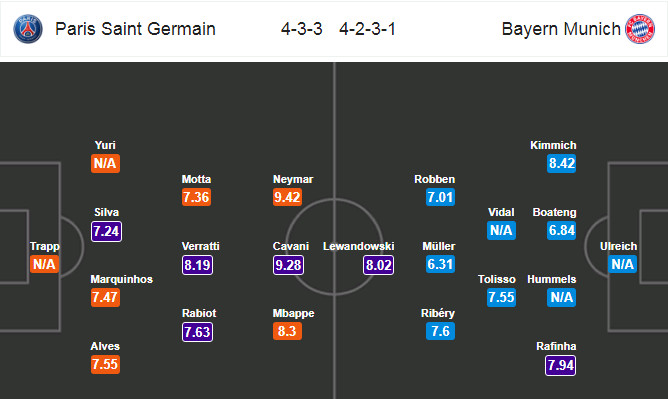
Task: Click the 4-3-3 formation label
Action: [302, 29]
